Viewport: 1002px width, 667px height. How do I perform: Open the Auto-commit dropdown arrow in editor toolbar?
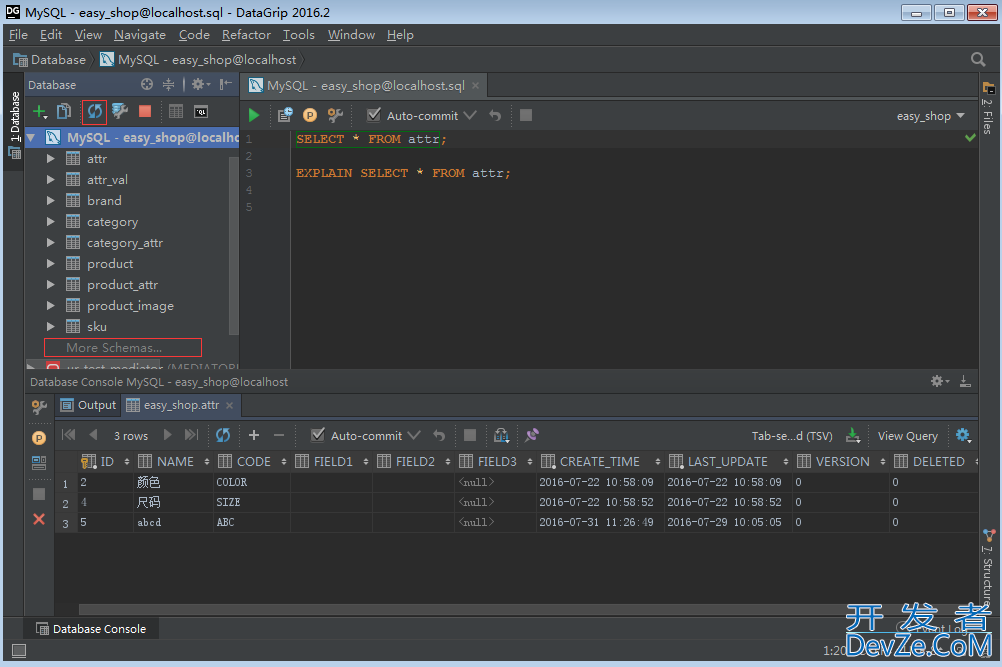[470, 116]
